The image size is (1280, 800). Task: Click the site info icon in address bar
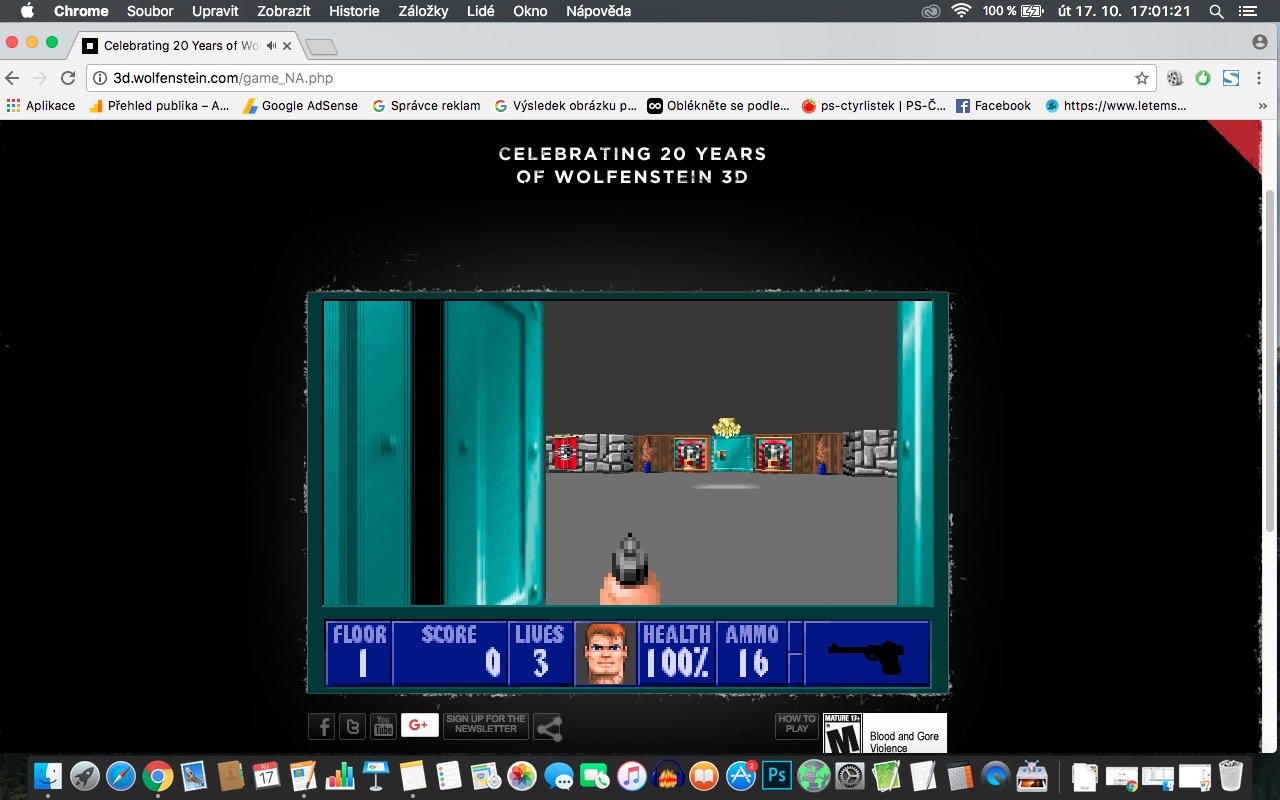[100, 78]
